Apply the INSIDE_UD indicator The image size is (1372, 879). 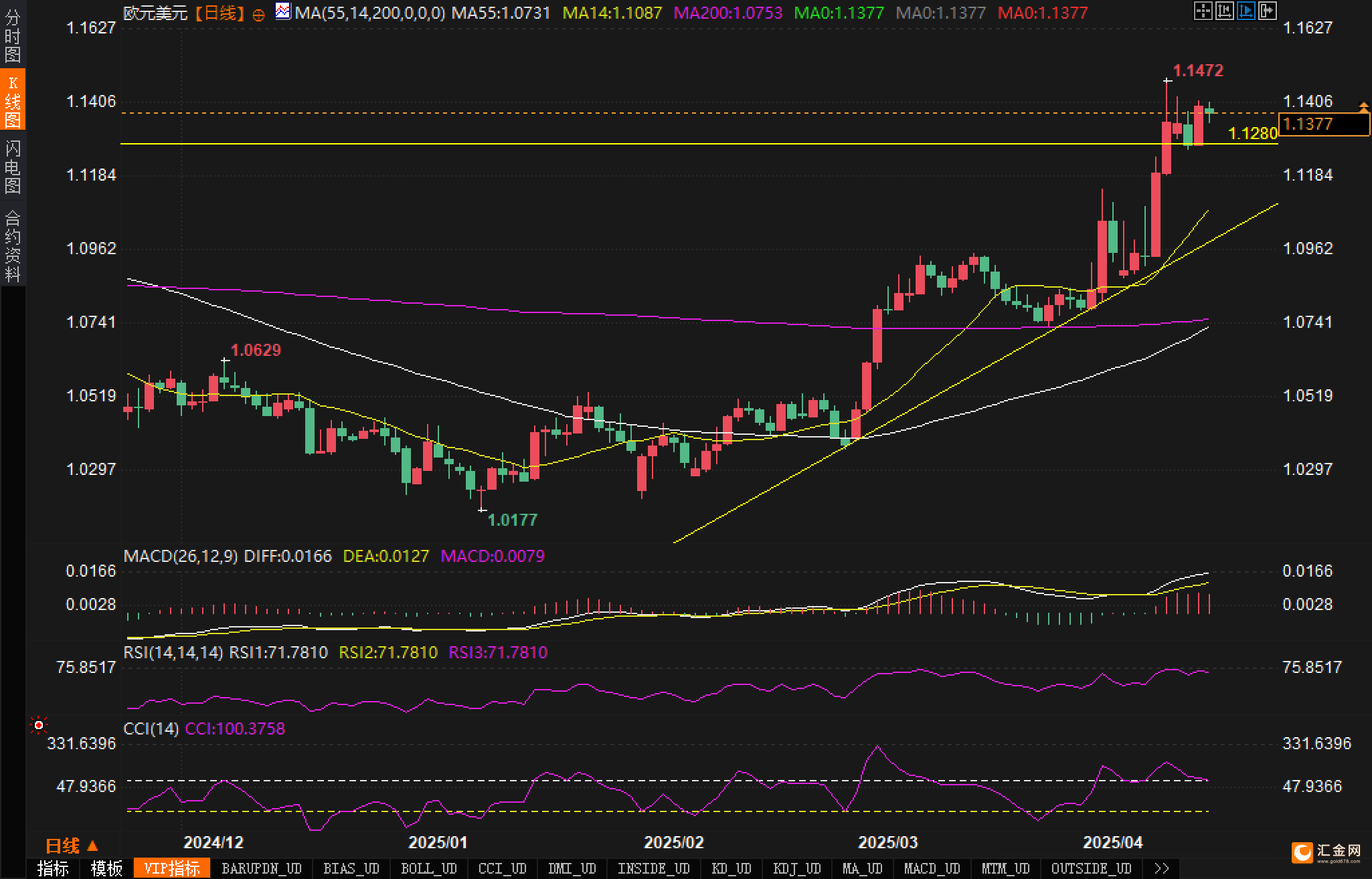point(653,868)
